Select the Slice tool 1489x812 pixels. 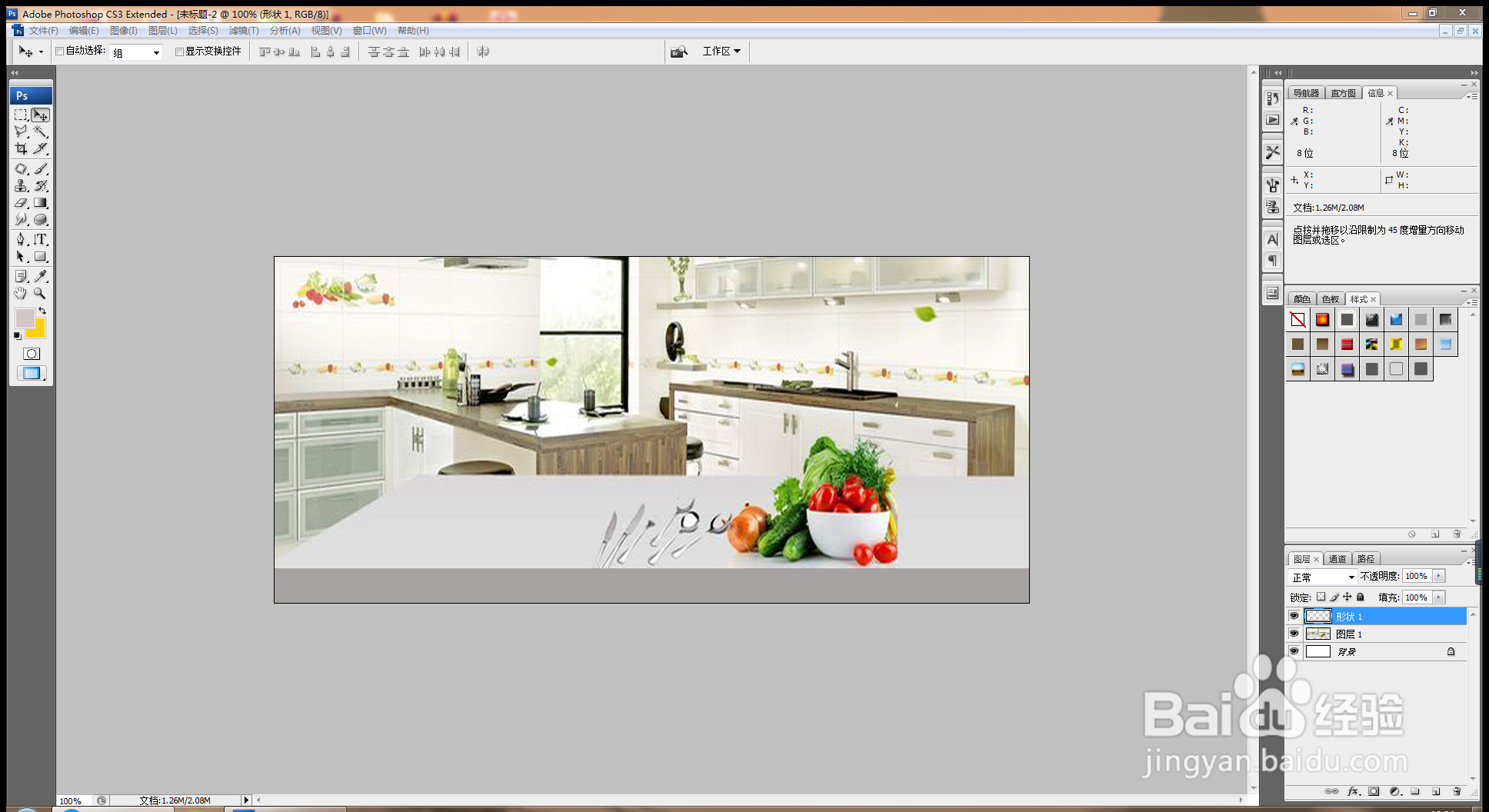point(41,148)
